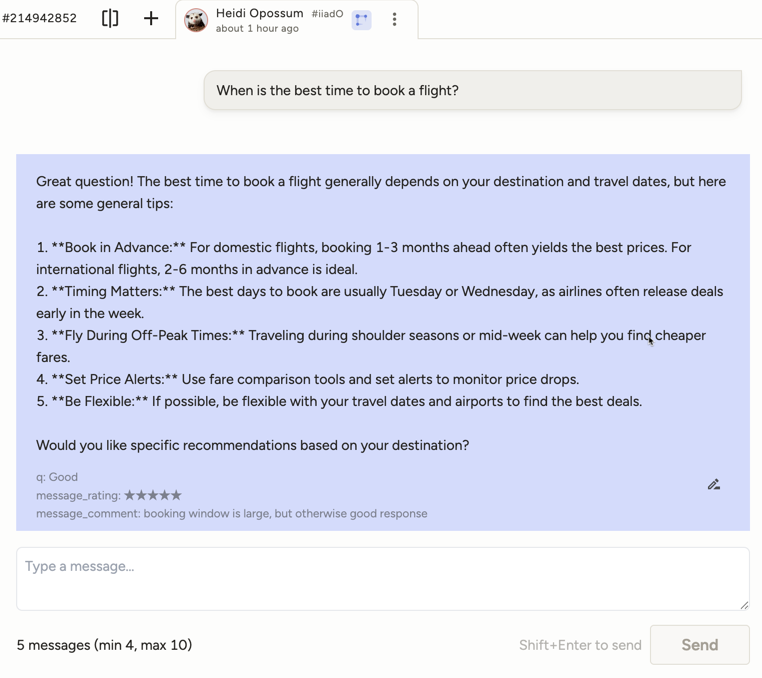Open the three-dot more options menu
This screenshot has width=762, height=678.
[x=395, y=19]
